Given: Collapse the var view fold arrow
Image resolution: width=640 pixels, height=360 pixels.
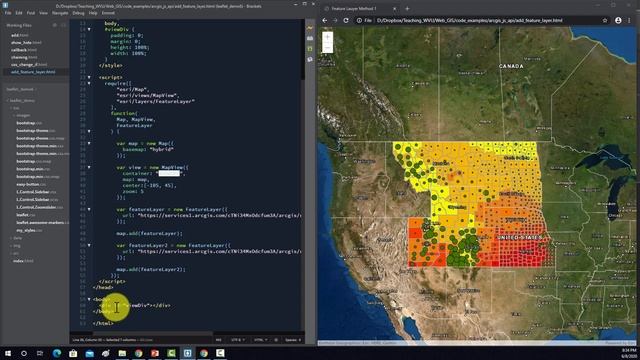Looking at the screenshot, I should point(89,167).
